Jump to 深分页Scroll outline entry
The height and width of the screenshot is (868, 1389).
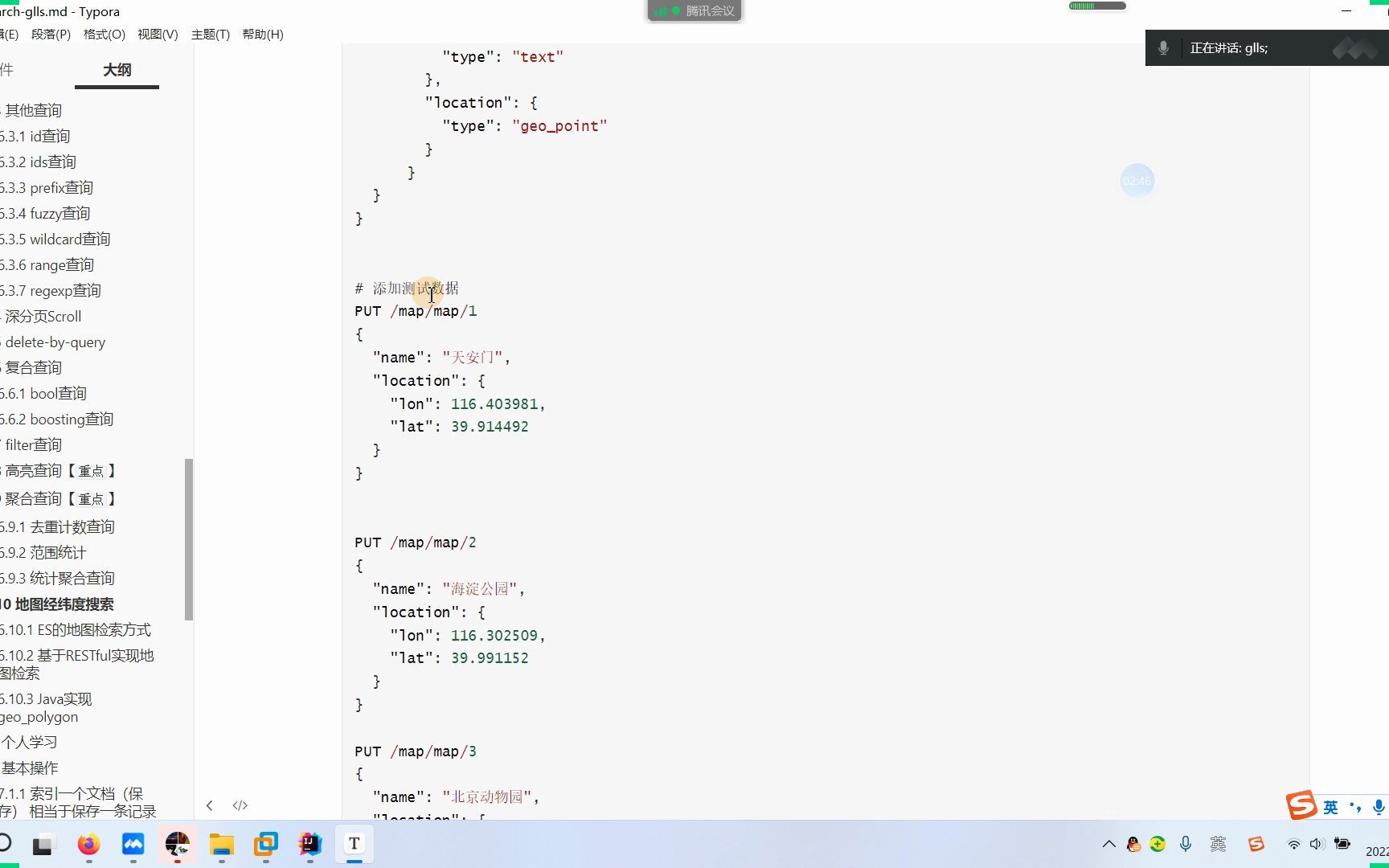pos(43,317)
